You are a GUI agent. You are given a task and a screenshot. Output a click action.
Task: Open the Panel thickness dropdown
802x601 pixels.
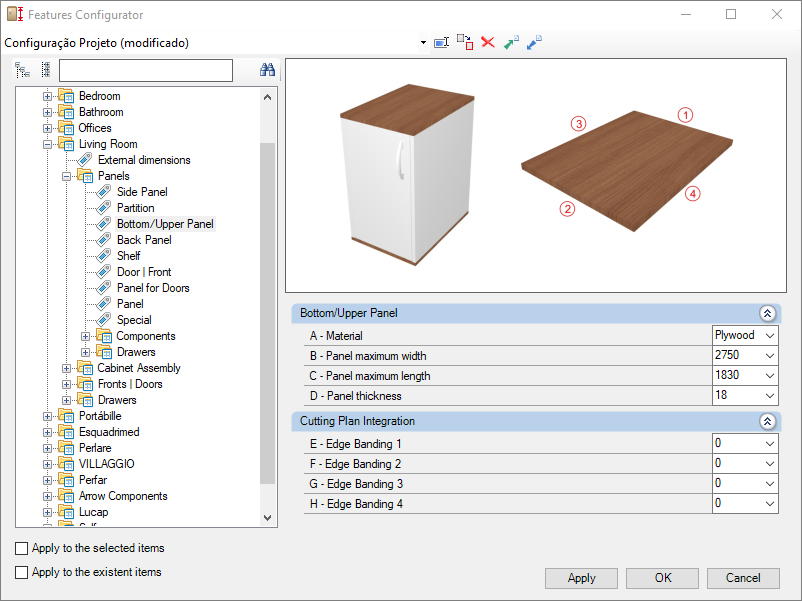[770, 395]
